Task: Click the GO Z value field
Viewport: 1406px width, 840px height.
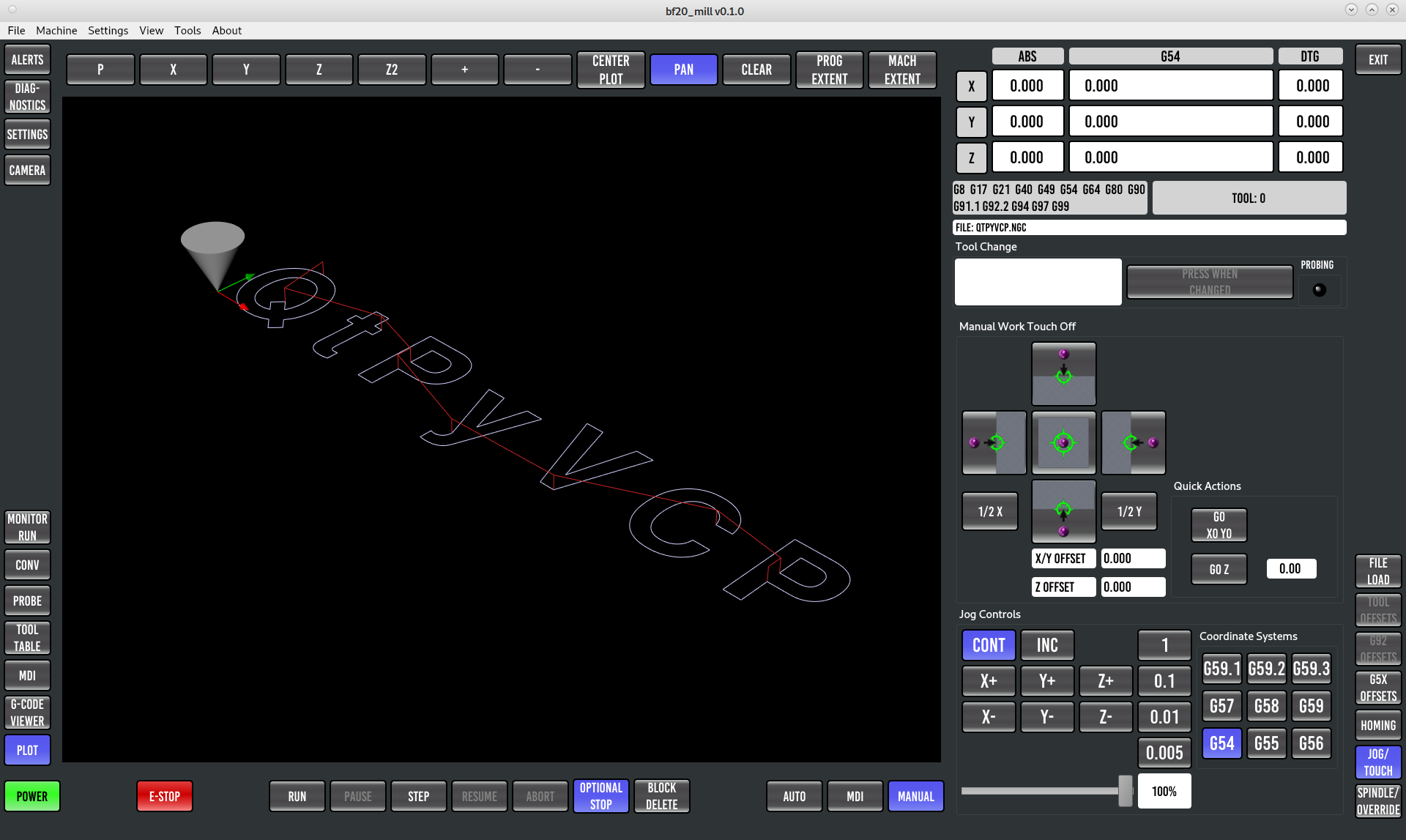Action: tap(1291, 569)
